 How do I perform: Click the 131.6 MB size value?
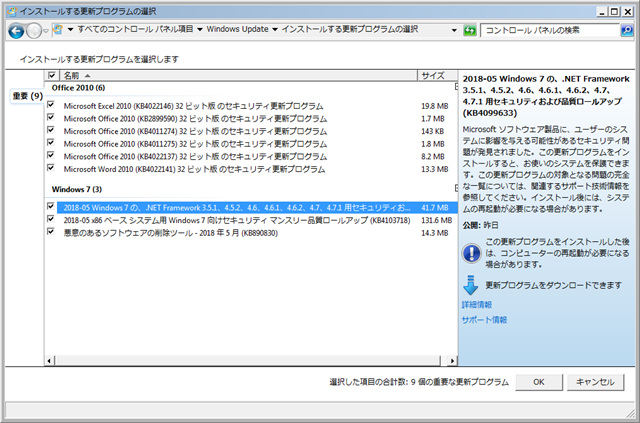coord(436,220)
